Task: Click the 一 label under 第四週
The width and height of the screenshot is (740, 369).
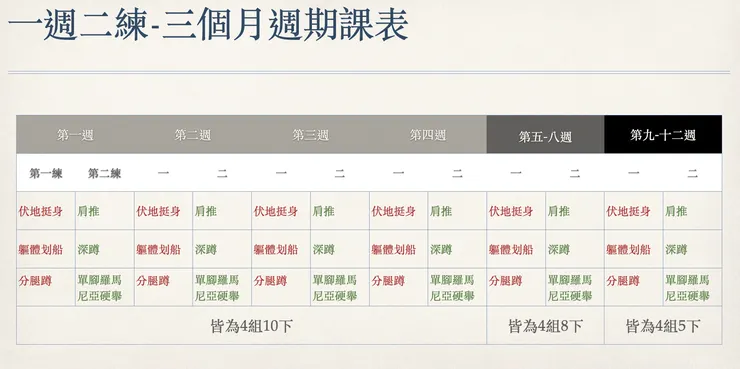Action: coord(398,174)
